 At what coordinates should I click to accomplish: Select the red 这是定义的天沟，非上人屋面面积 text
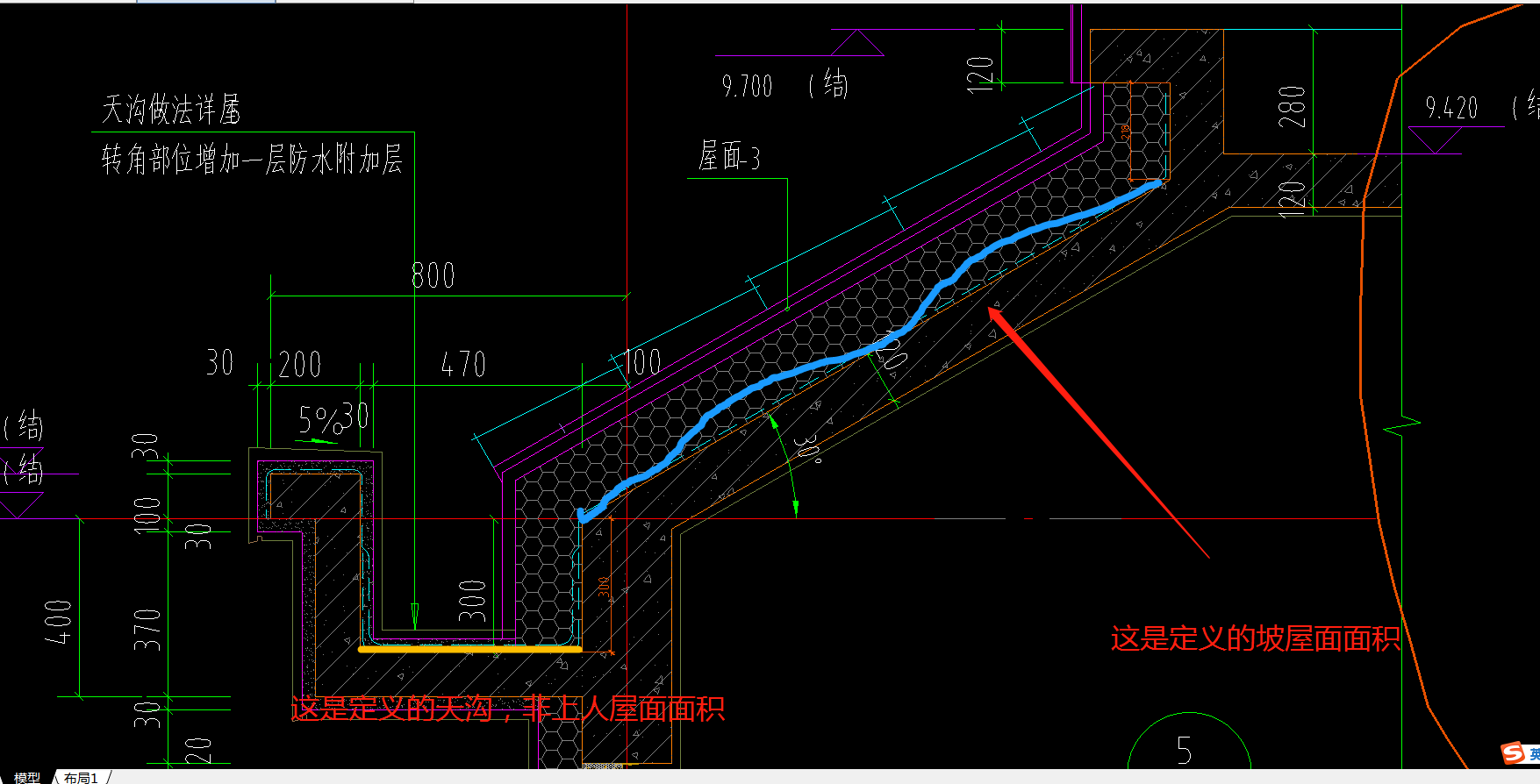click(507, 708)
